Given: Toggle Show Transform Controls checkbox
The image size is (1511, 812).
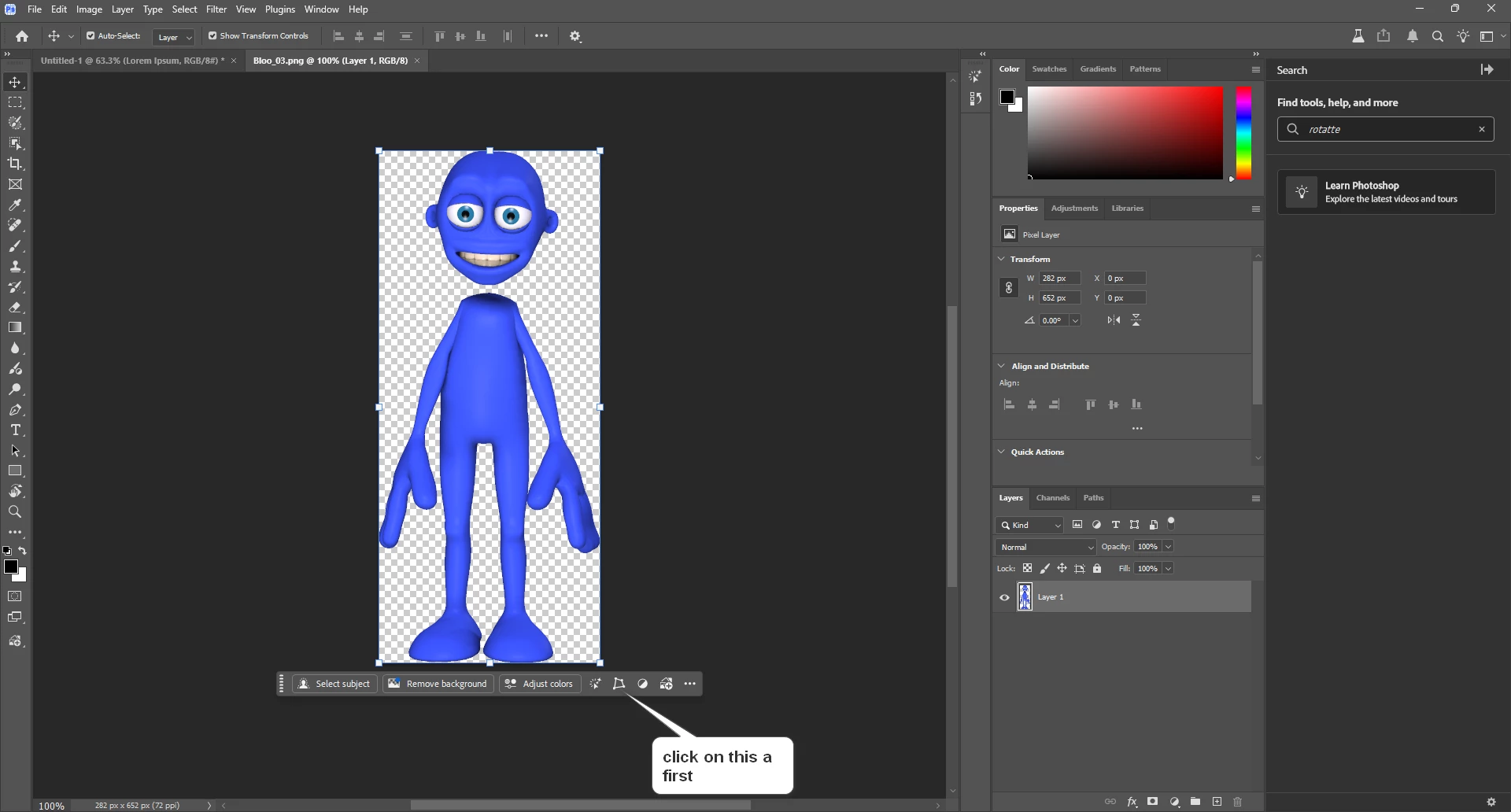Looking at the screenshot, I should tap(212, 36).
